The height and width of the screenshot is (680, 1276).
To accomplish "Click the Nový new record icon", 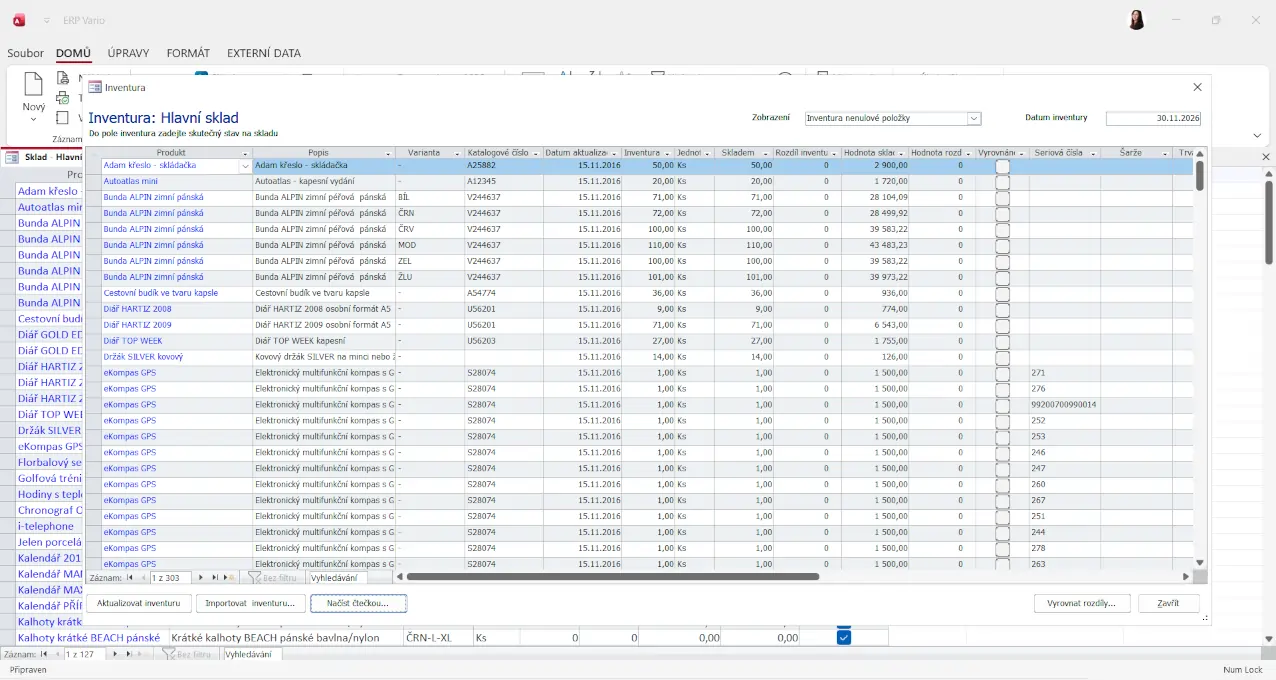I will [33, 85].
